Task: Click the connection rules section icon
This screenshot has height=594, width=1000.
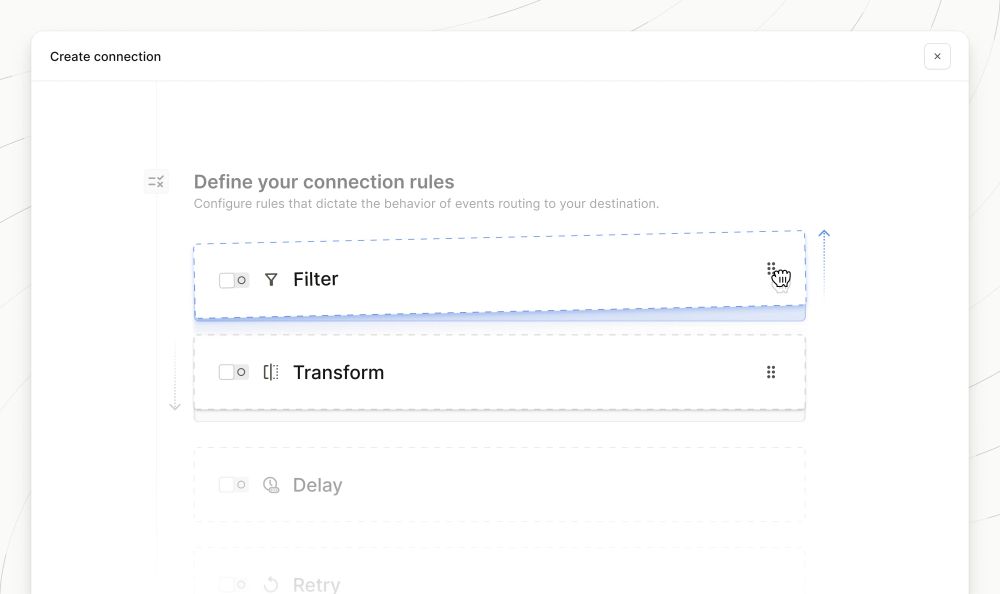Action: pyautogui.click(x=156, y=182)
